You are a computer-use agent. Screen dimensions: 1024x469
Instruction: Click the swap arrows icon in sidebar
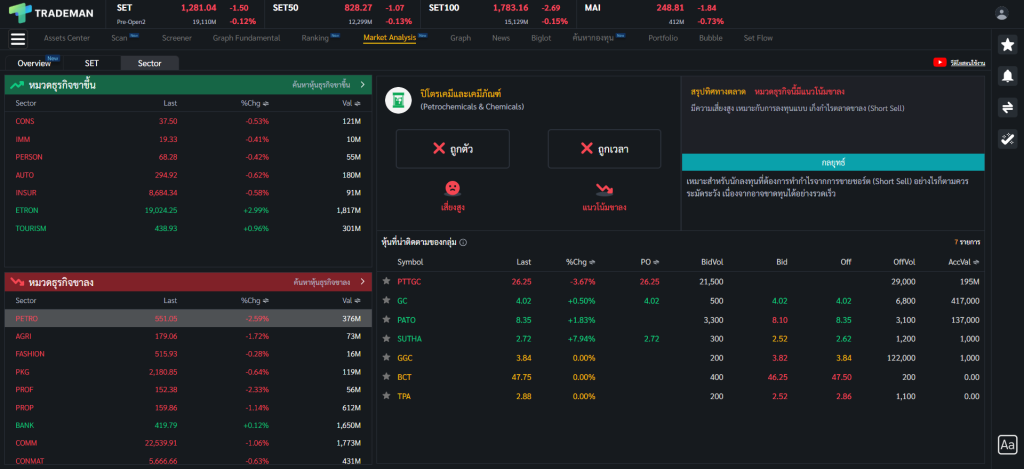[x=1007, y=108]
